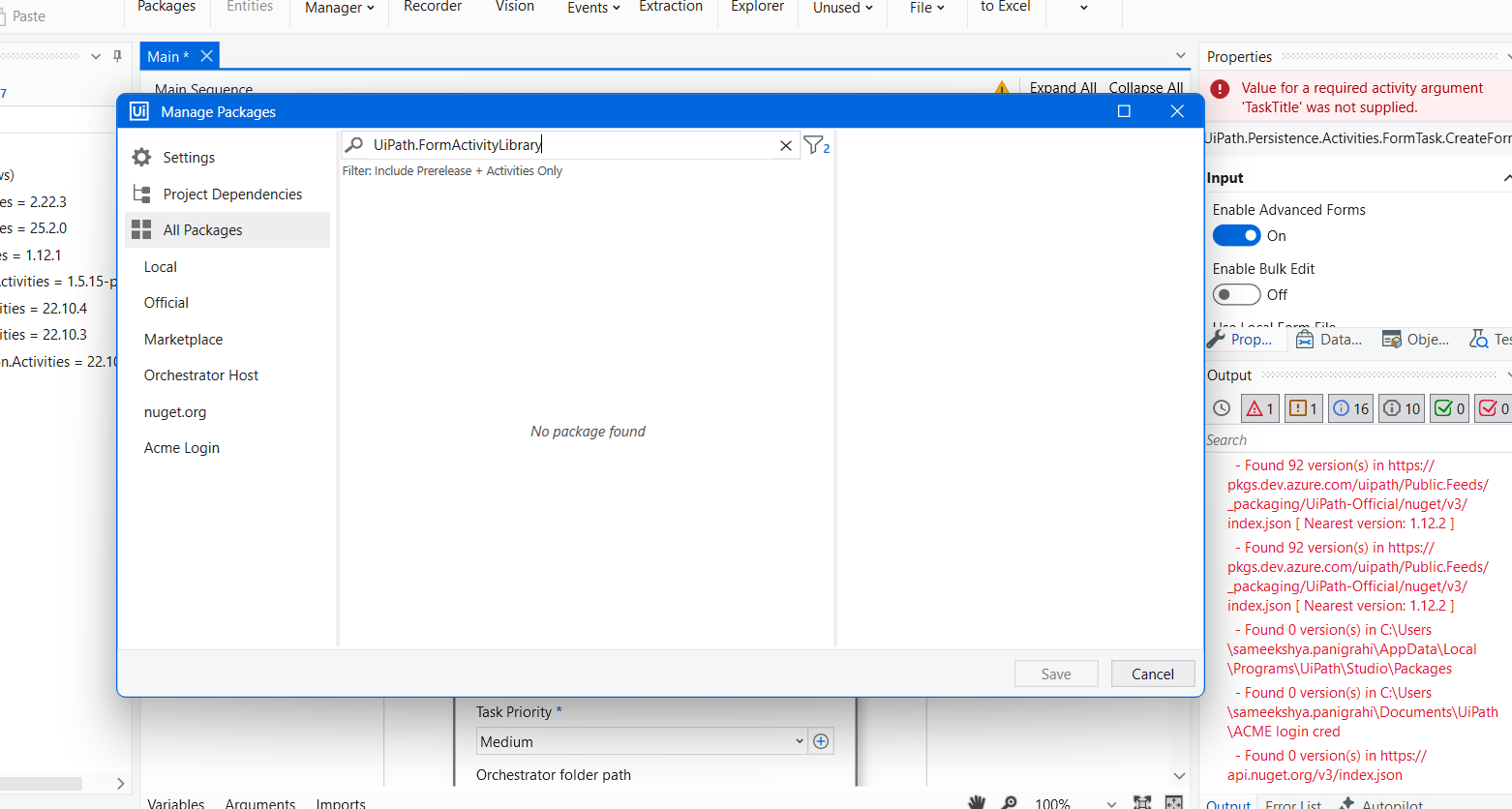The image size is (1512, 809).
Task: Open the document tabs list chevron
Action: pyautogui.click(x=1180, y=55)
